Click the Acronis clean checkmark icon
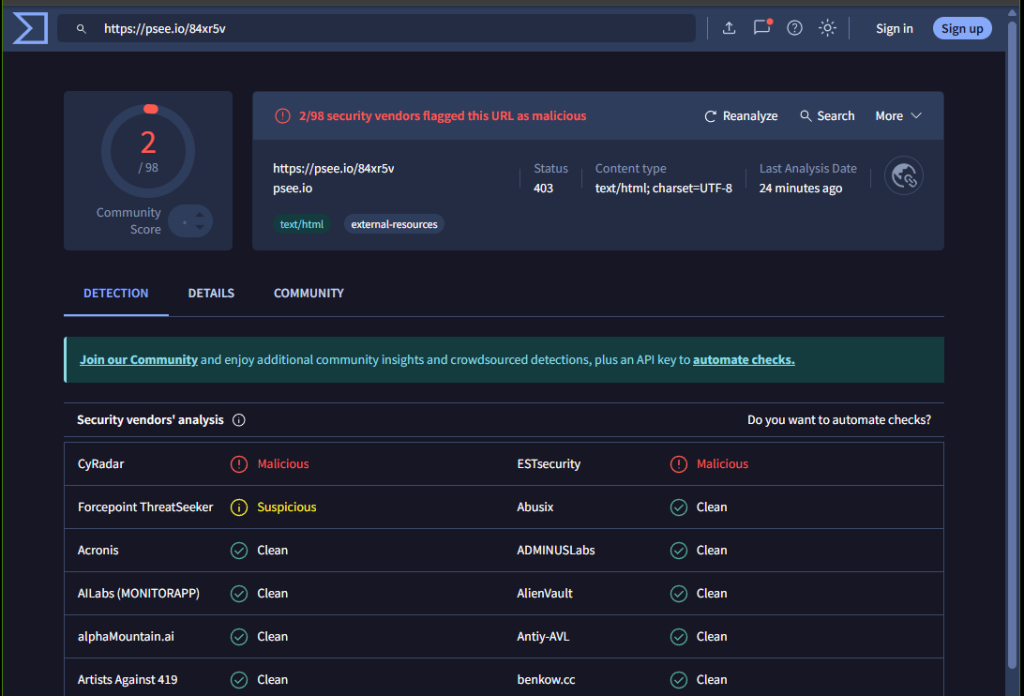The height and width of the screenshot is (696, 1024). 239,550
